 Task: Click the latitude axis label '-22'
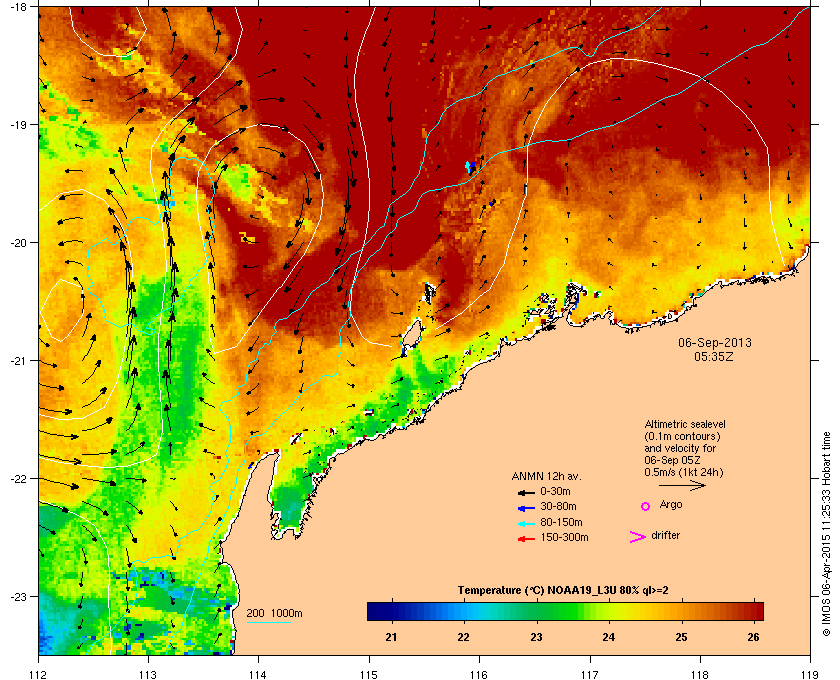(x=18, y=479)
